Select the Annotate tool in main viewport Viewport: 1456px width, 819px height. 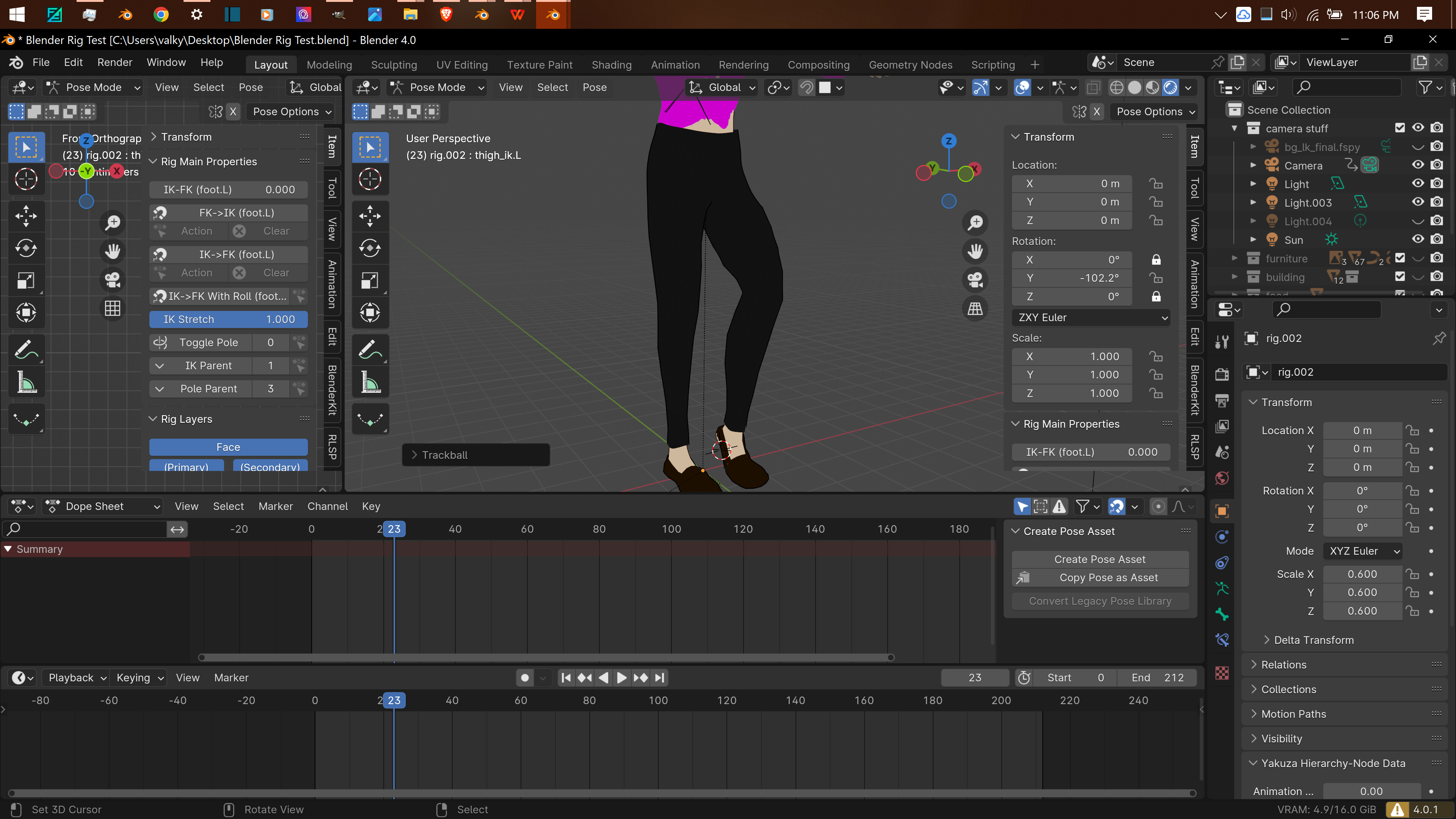pos(370,349)
